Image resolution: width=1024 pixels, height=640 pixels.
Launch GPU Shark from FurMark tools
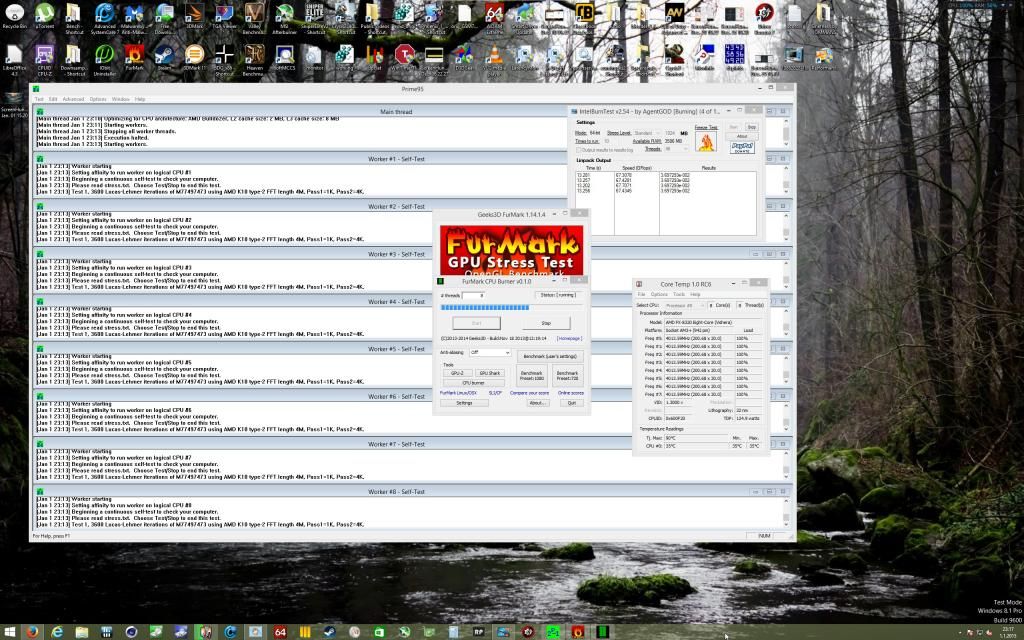tap(490, 373)
